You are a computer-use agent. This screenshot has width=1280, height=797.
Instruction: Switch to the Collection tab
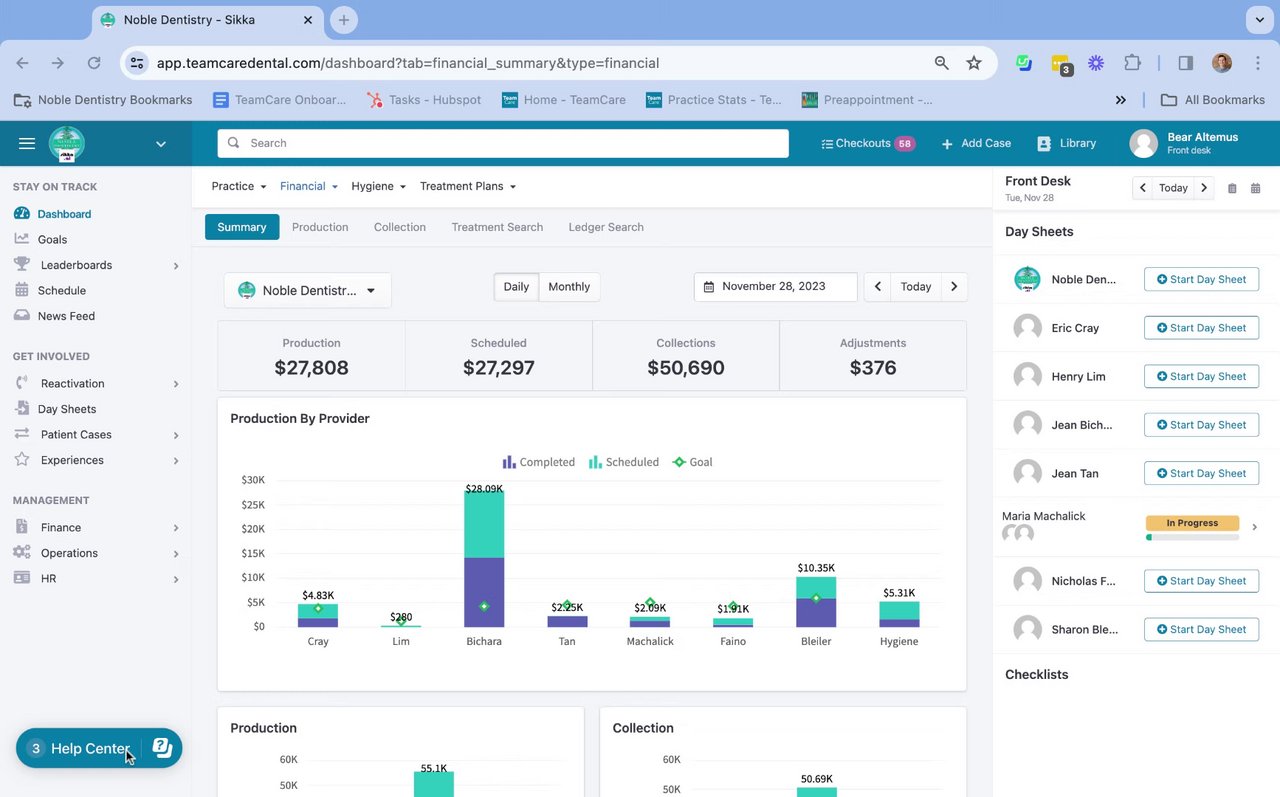400,227
